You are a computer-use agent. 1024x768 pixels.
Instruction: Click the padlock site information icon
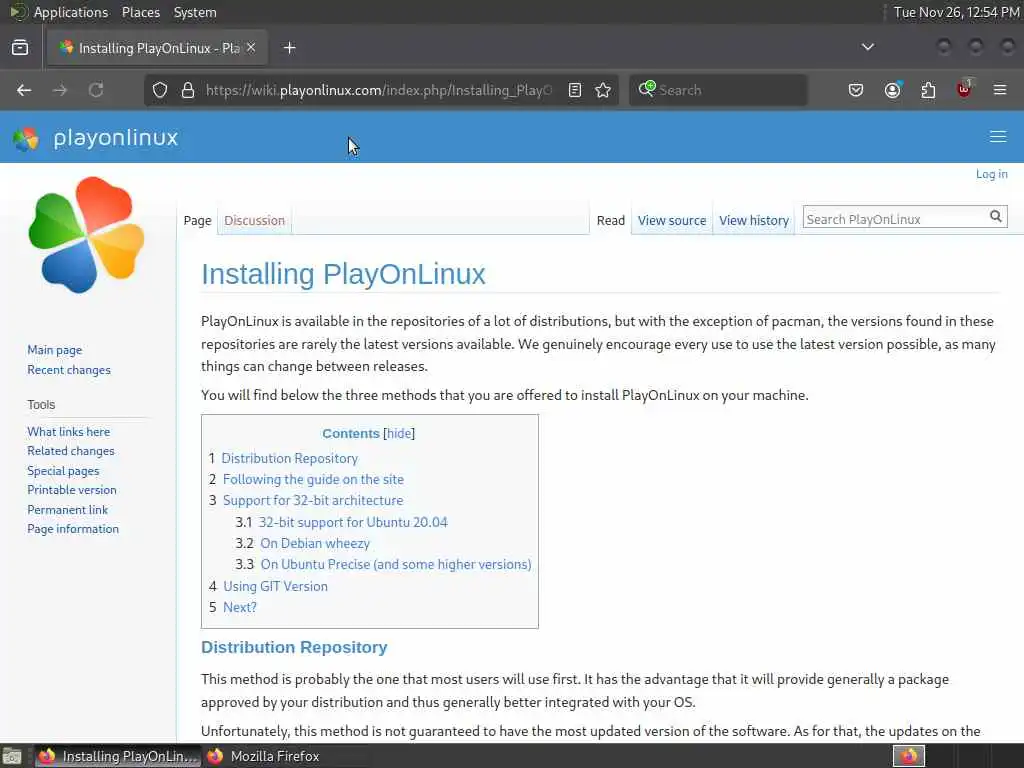coord(188,90)
